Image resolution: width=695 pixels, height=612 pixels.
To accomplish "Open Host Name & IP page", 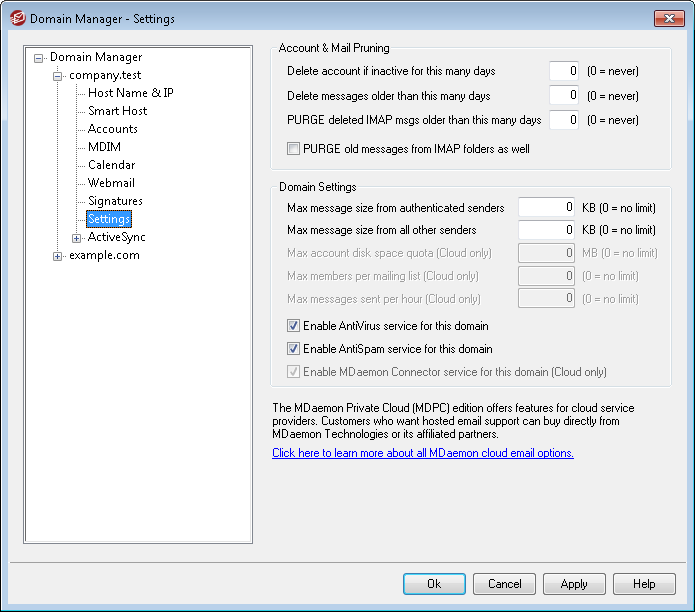I will (x=131, y=93).
